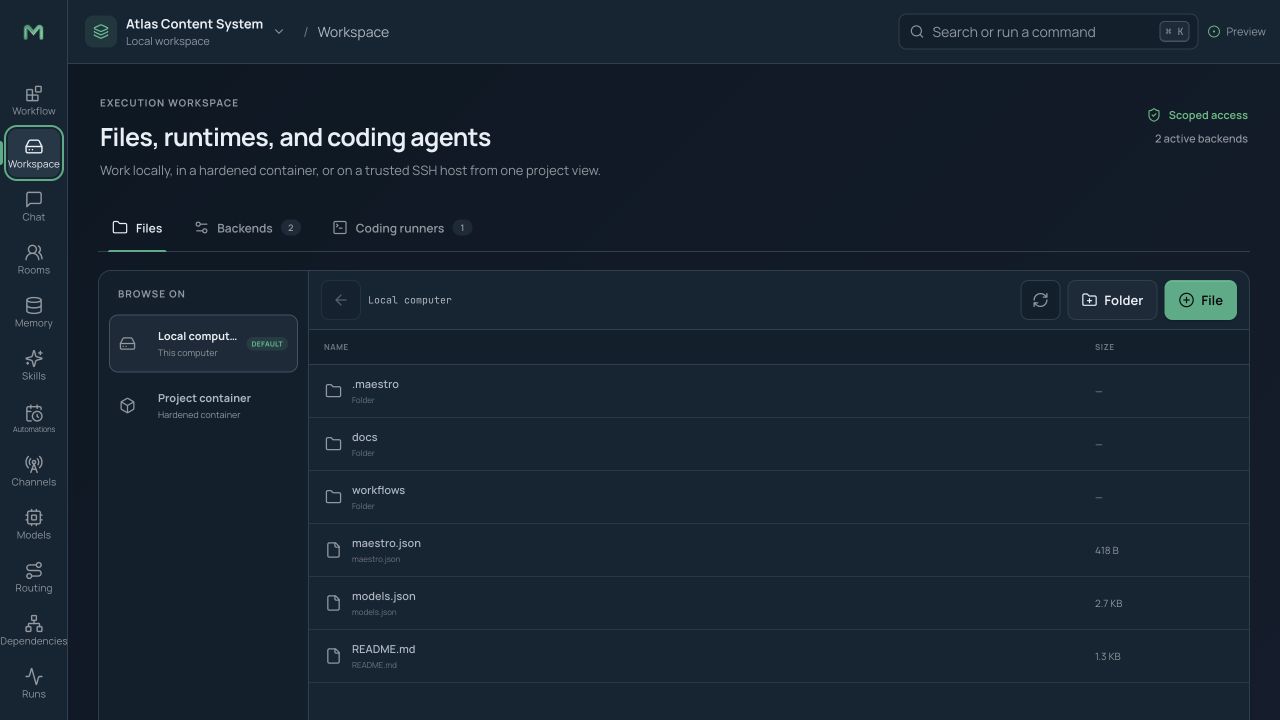
Task: Open the Channels sidebar section
Action: [x=33, y=471]
